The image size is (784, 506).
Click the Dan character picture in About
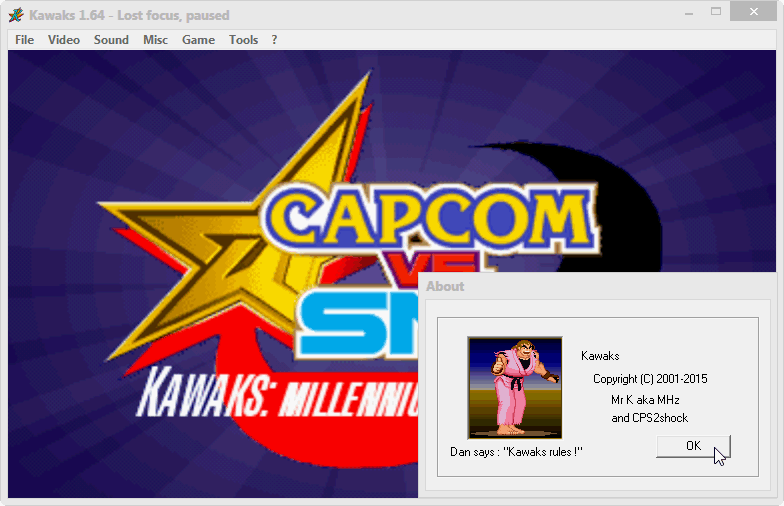[515, 388]
